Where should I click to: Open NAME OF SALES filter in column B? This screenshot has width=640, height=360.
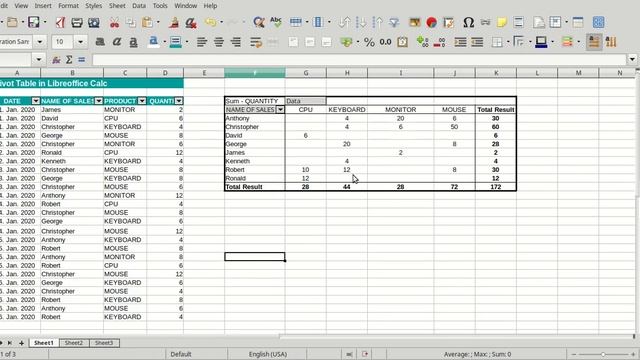pyautogui.click(x=99, y=101)
